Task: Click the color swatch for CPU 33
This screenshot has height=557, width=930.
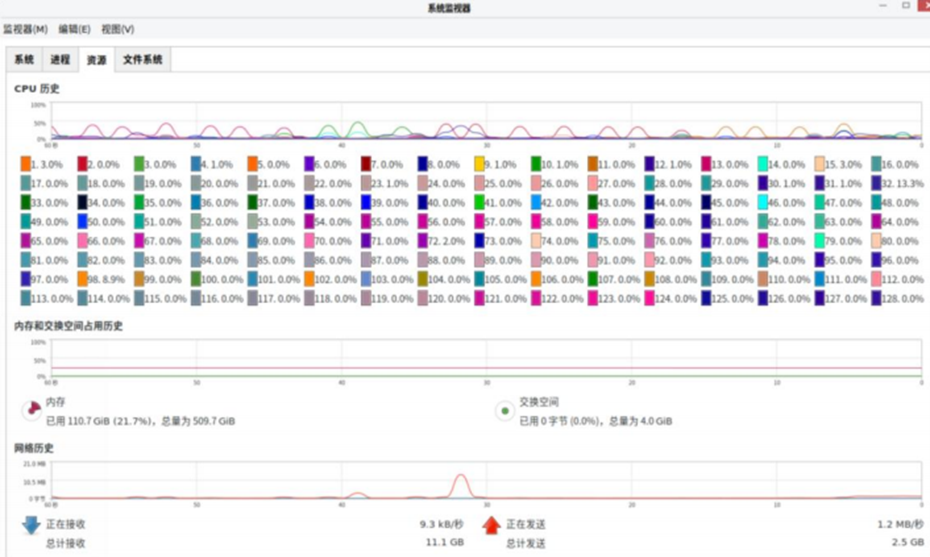Action: coord(26,202)
